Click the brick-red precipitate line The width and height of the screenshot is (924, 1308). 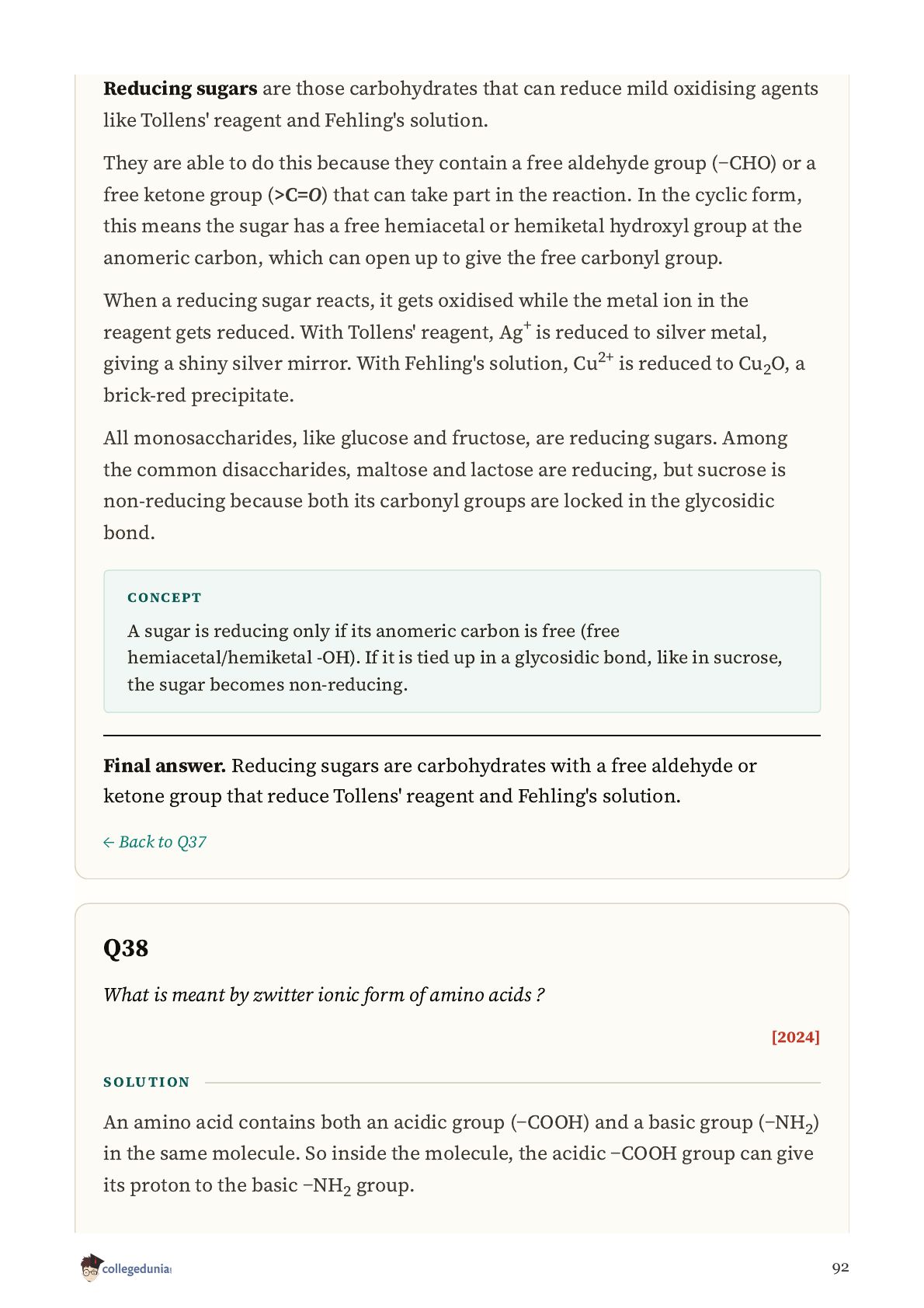pos(199,395)
